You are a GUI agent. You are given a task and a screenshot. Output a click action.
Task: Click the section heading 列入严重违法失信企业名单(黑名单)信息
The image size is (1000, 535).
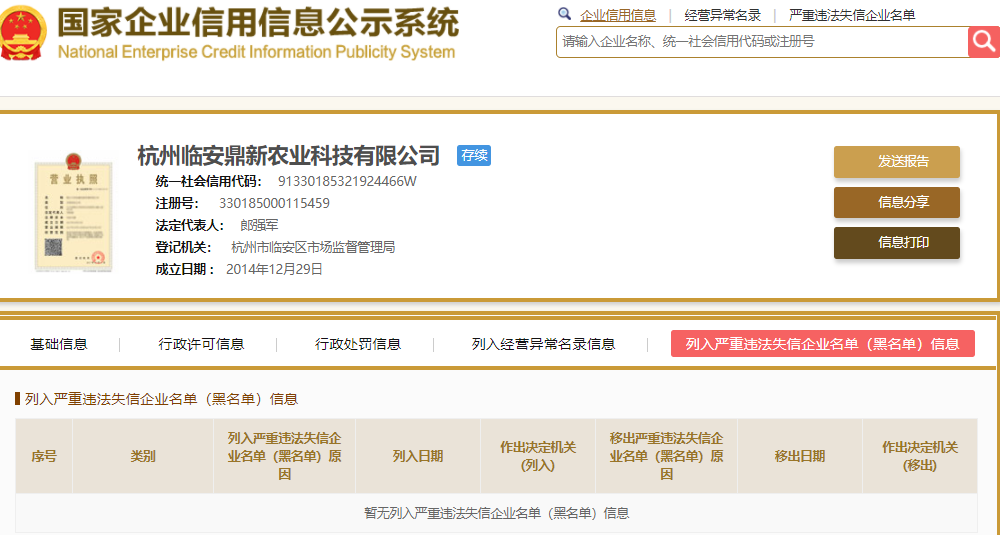point(161,400)
